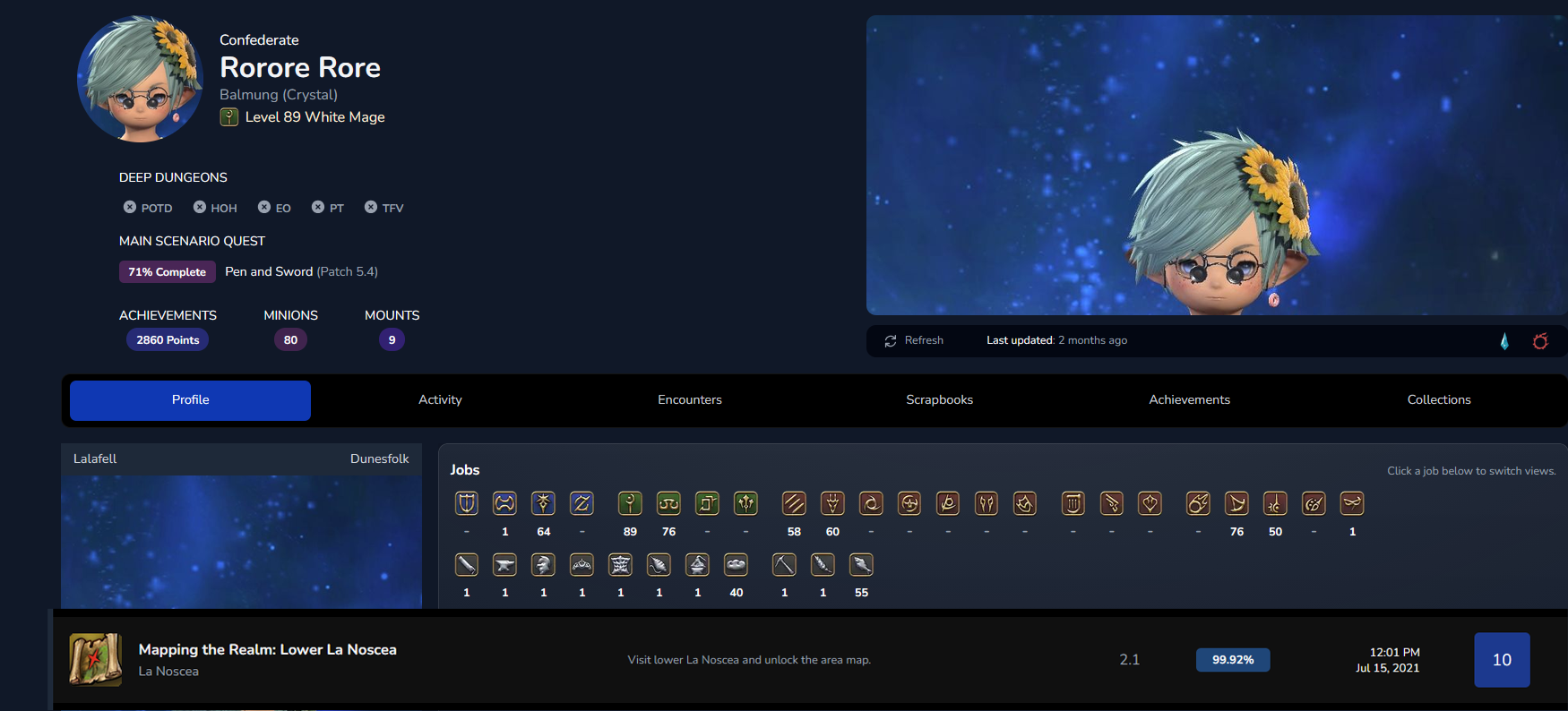Viewport: 1568px width, 711px height.
Task: Select the Monk job icon
Action: click(x=795, y=503)
